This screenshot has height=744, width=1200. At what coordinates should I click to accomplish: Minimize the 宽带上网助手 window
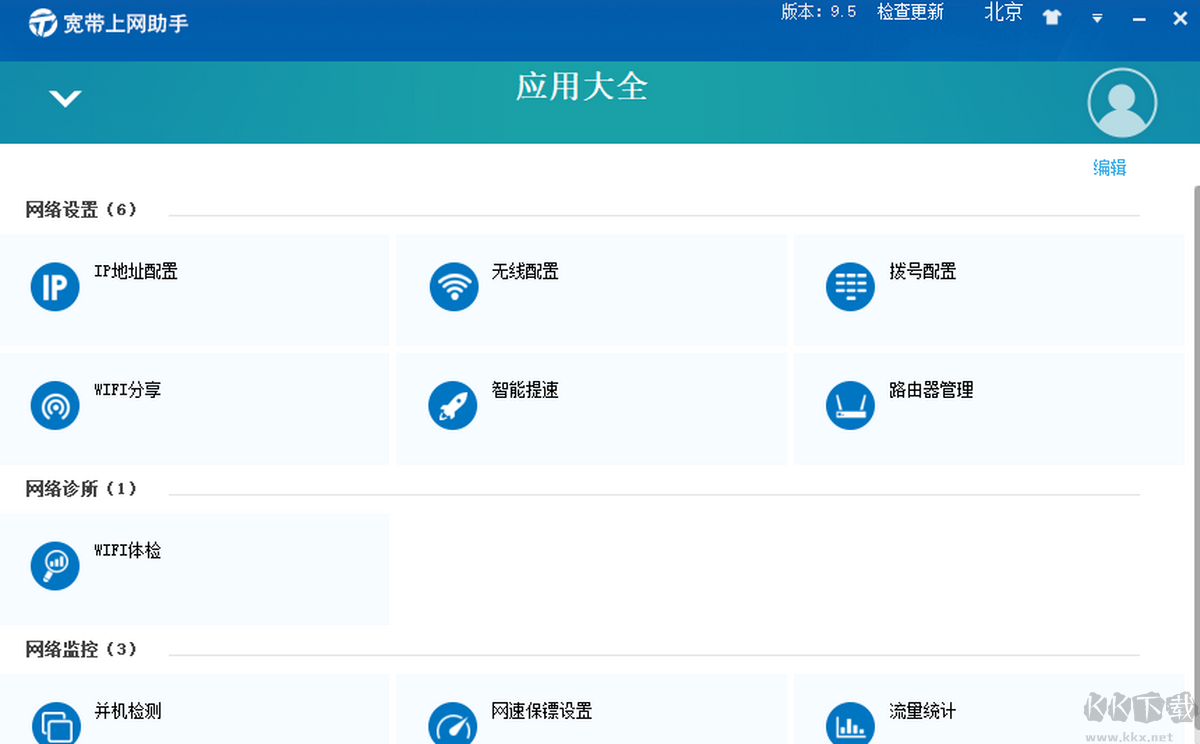tap(1139, 19)
